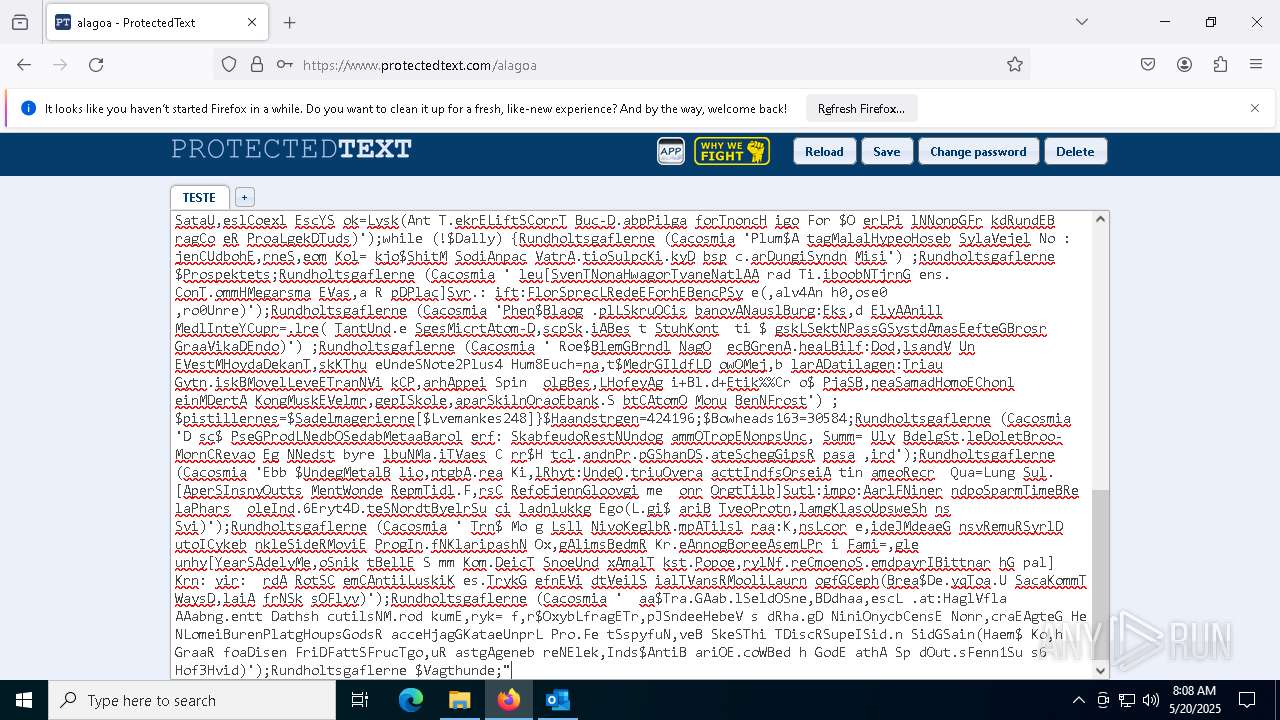Delete the note
This screenshot has height=720, width=1280.
1075,151
